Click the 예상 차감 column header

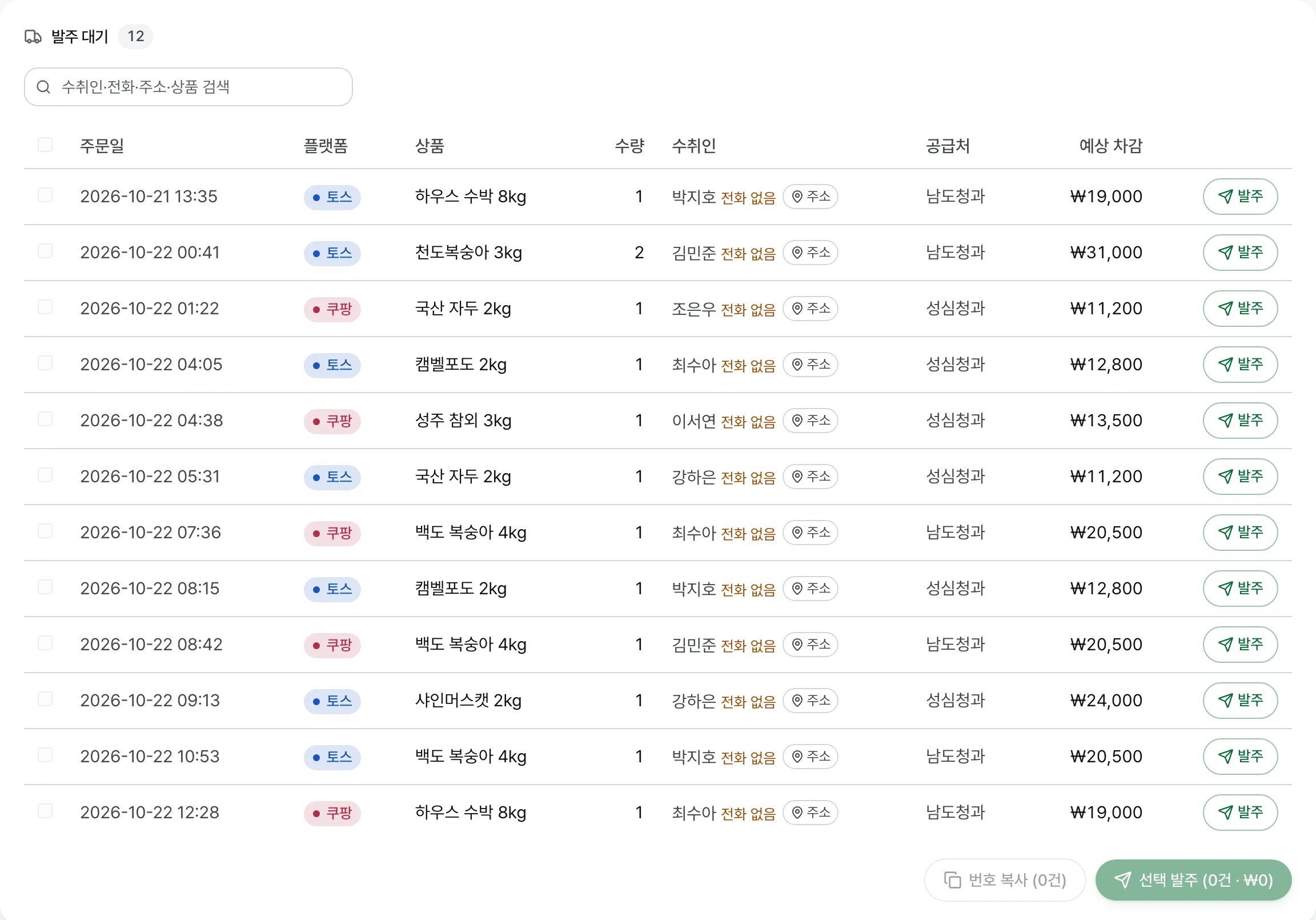(x=1111, y=146)
